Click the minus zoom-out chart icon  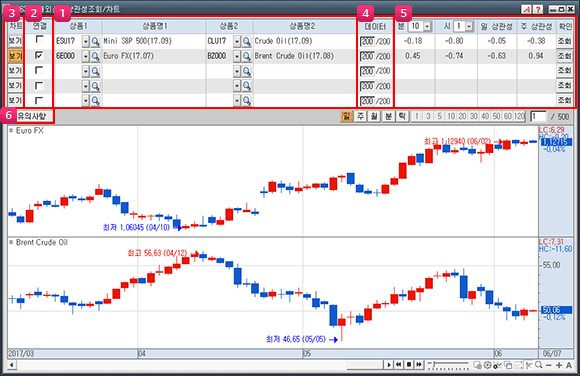pos(549,365)
